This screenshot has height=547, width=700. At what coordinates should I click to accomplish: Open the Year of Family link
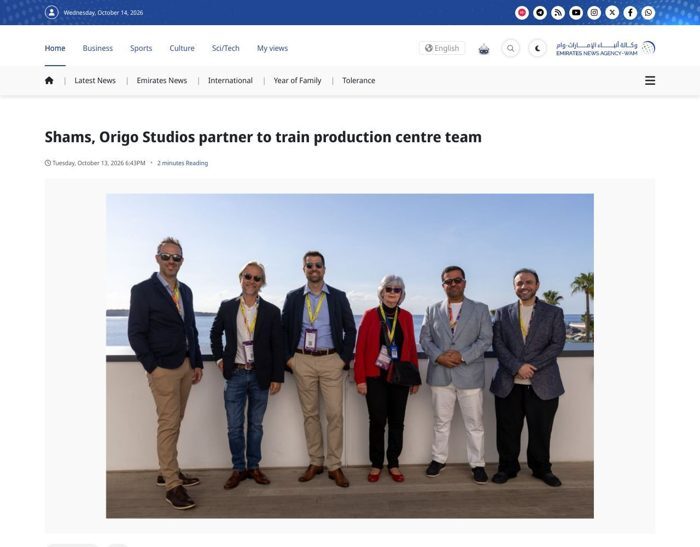coord(297,80)
